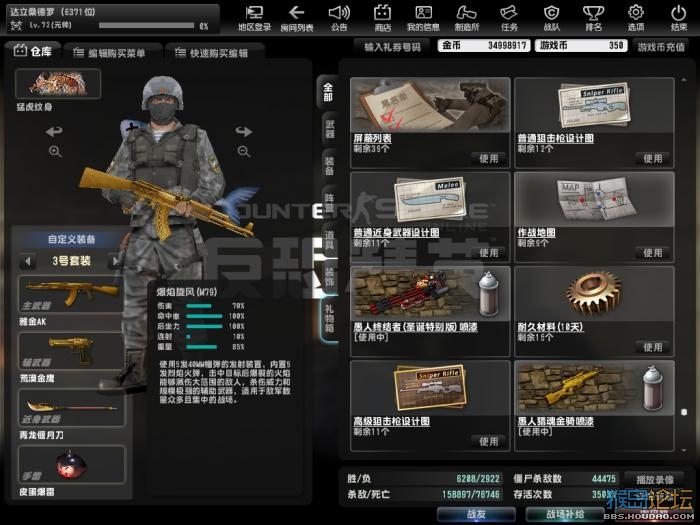Select the 装饰 decoration category tab
Screen dimensions: 700x525
(329, 277)
